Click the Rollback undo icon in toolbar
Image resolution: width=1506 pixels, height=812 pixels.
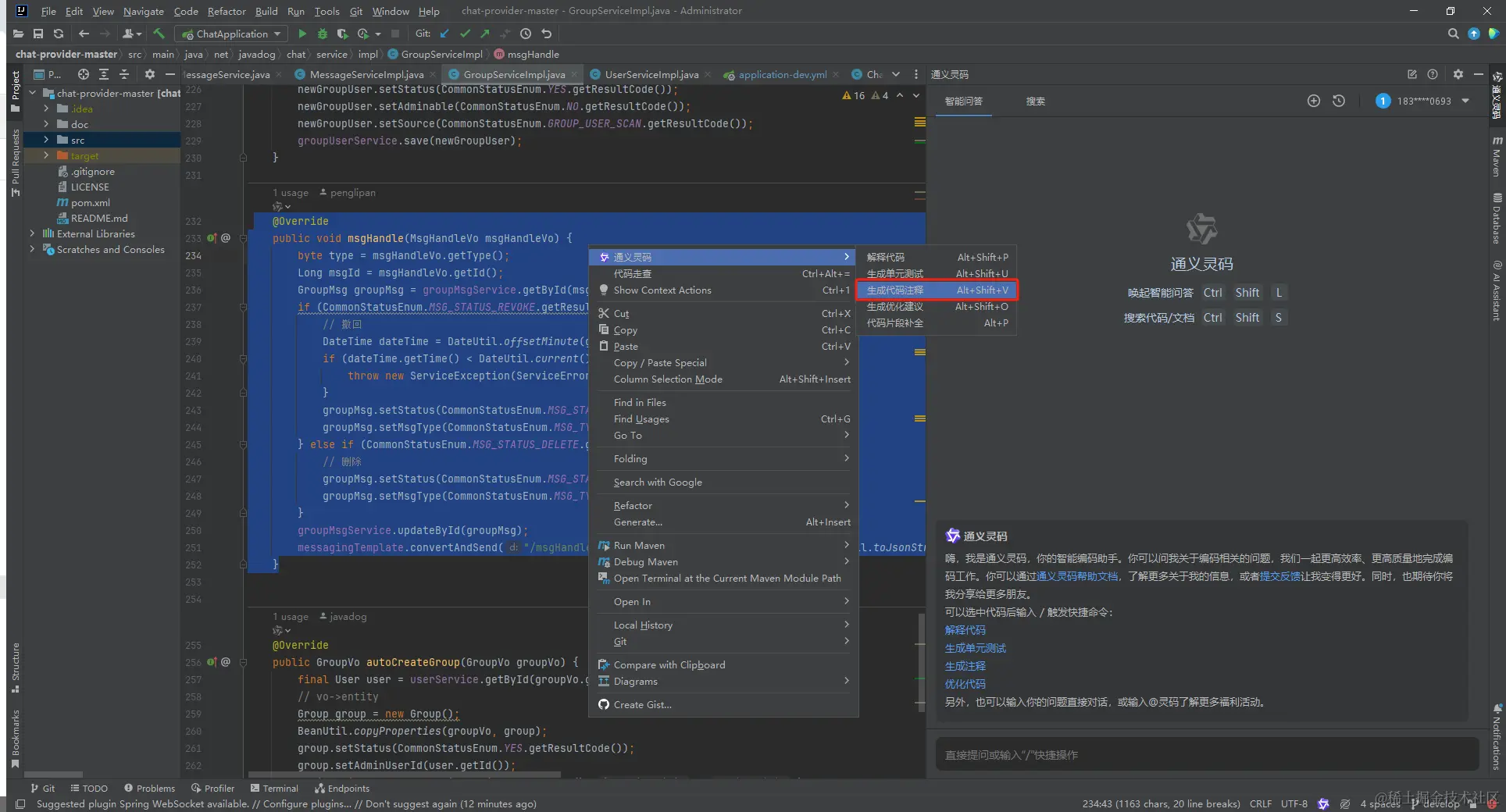coord(546,34)
